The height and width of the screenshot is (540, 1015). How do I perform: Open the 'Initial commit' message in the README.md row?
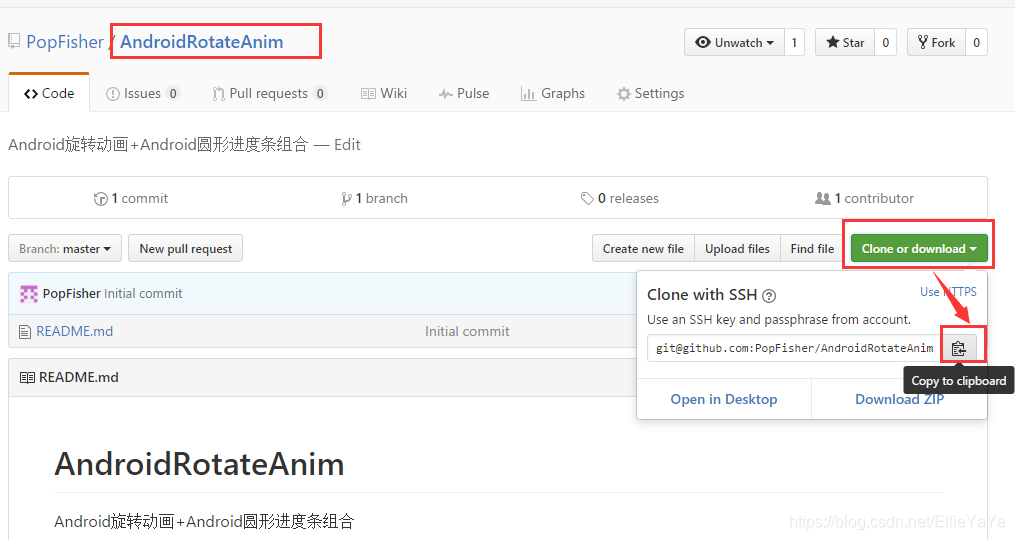(x=467, y=332)
